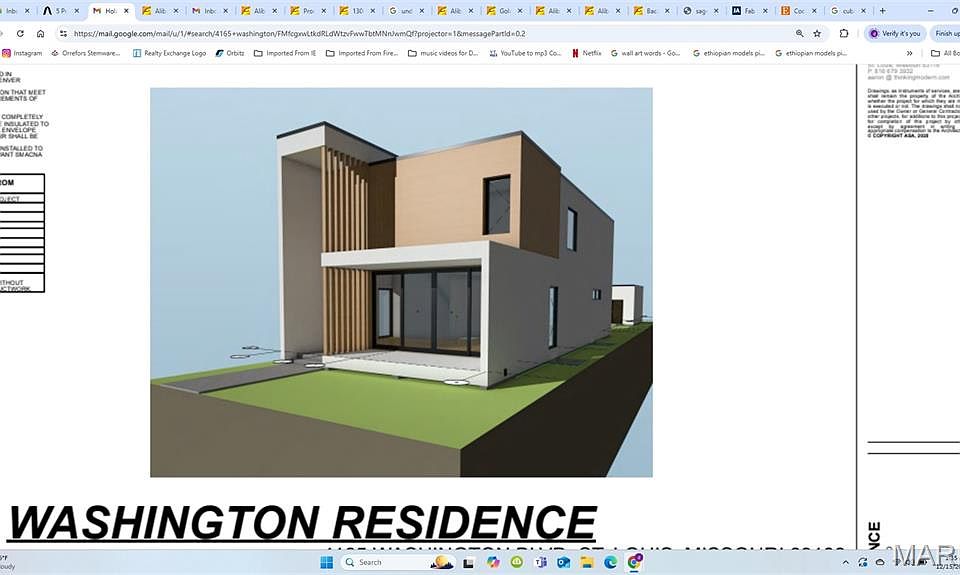
Task: Switch to the '130' tab
Action: [x=356, y=10]
